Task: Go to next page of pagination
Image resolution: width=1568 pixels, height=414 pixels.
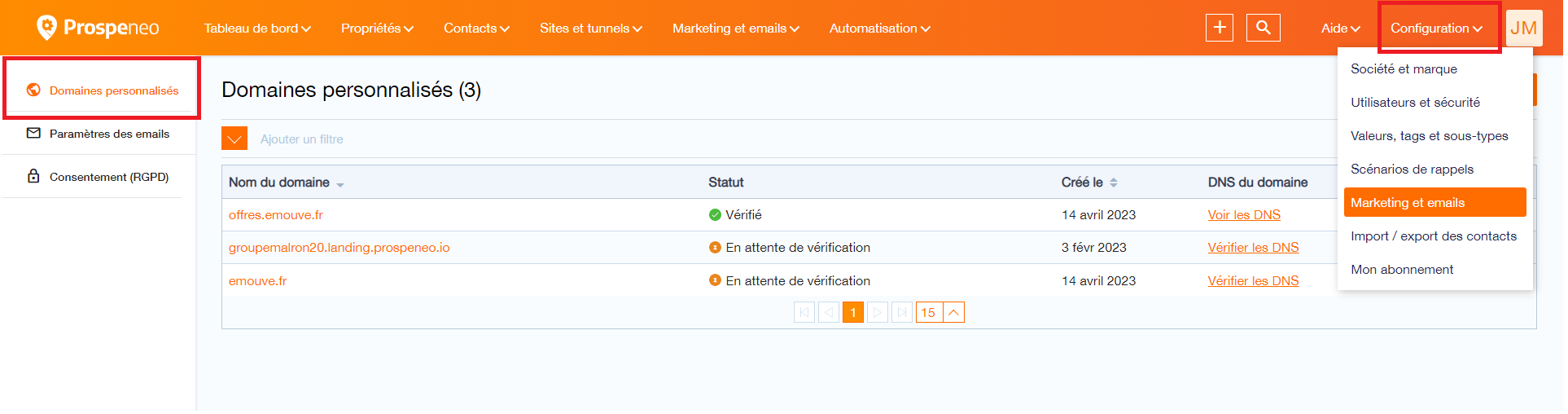Action: (878, 312)
